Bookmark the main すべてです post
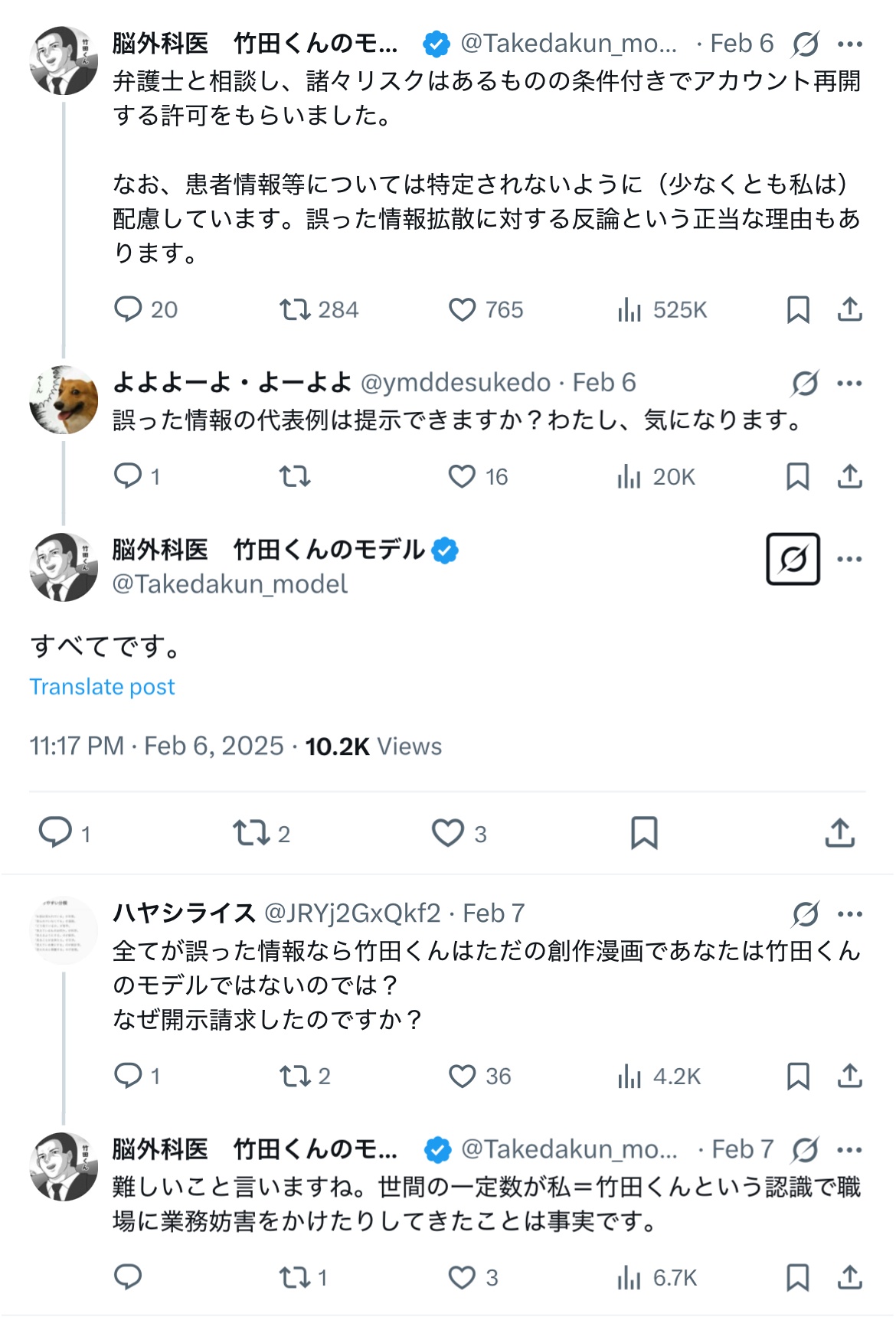 click(643, 833)
